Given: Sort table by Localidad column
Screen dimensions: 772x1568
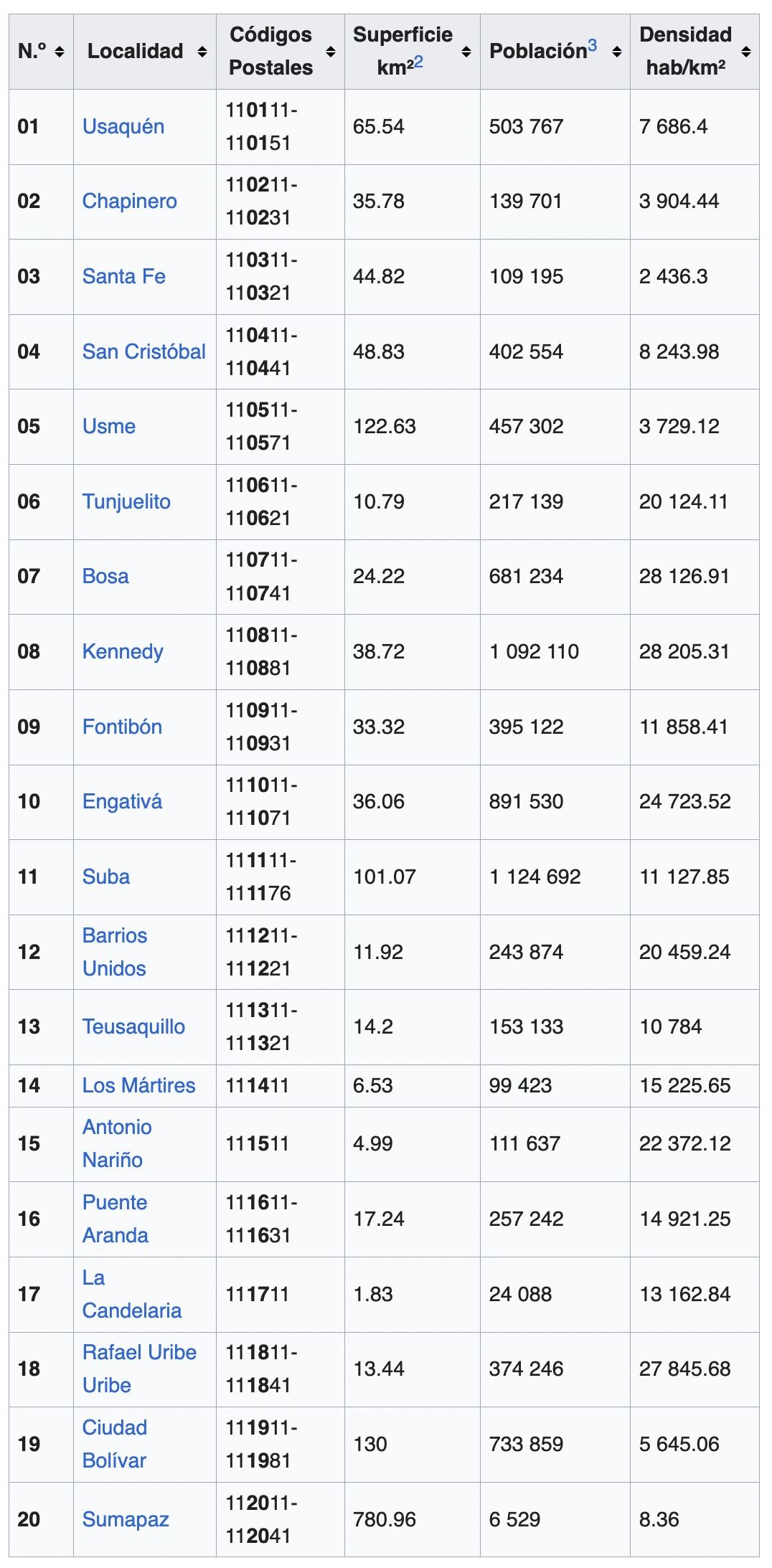Looking at the screenshot, I should click(x=202, y=52).
